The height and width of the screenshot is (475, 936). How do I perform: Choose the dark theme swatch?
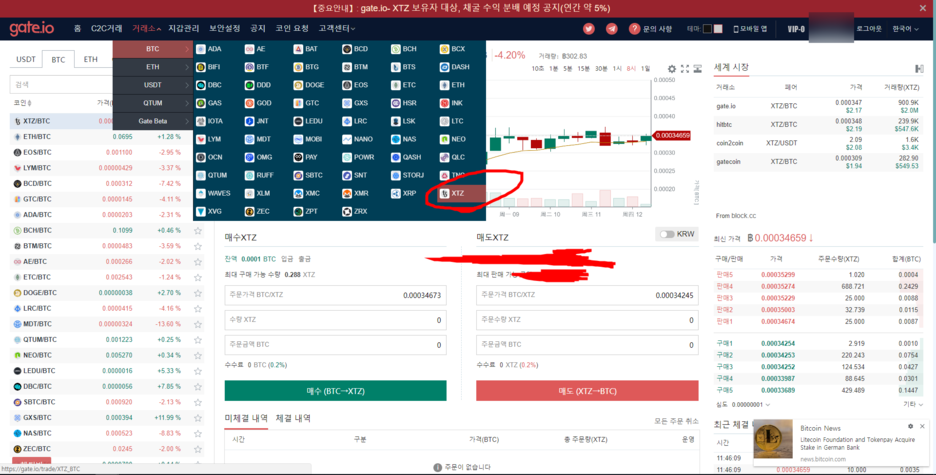point(707,29)
